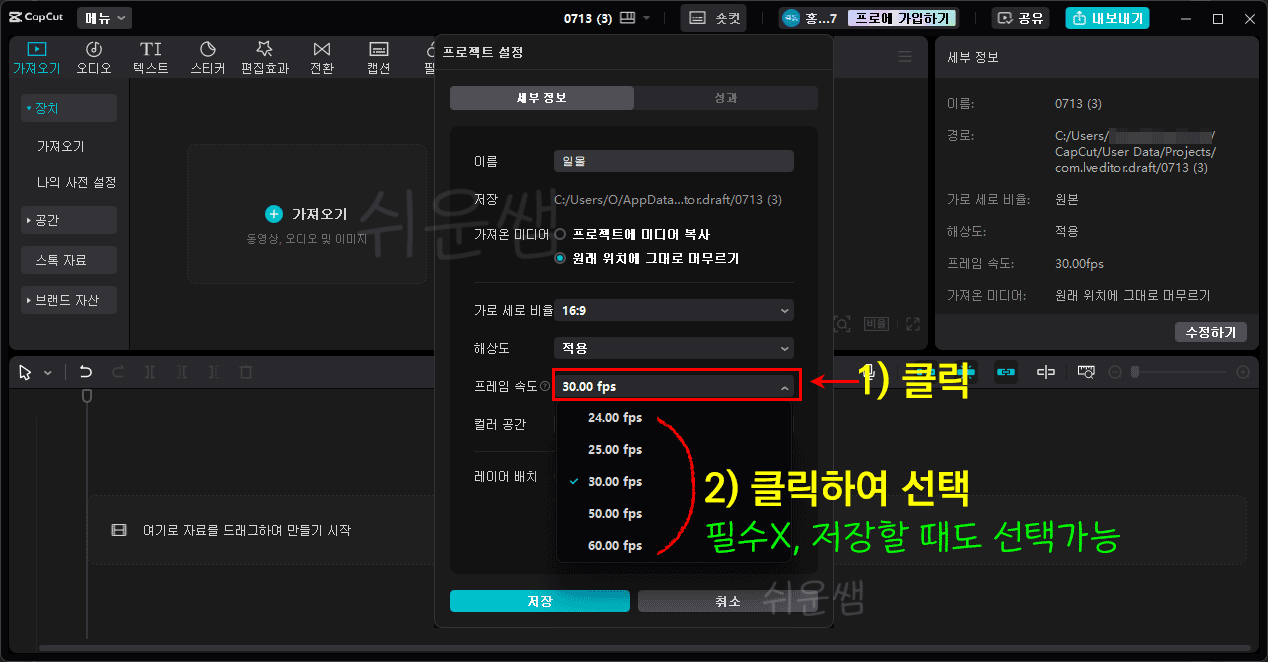Click the 취소 cancel button
Image resolution: width=1268 pixels, height=662 pixels.
(x=728, y=601)
